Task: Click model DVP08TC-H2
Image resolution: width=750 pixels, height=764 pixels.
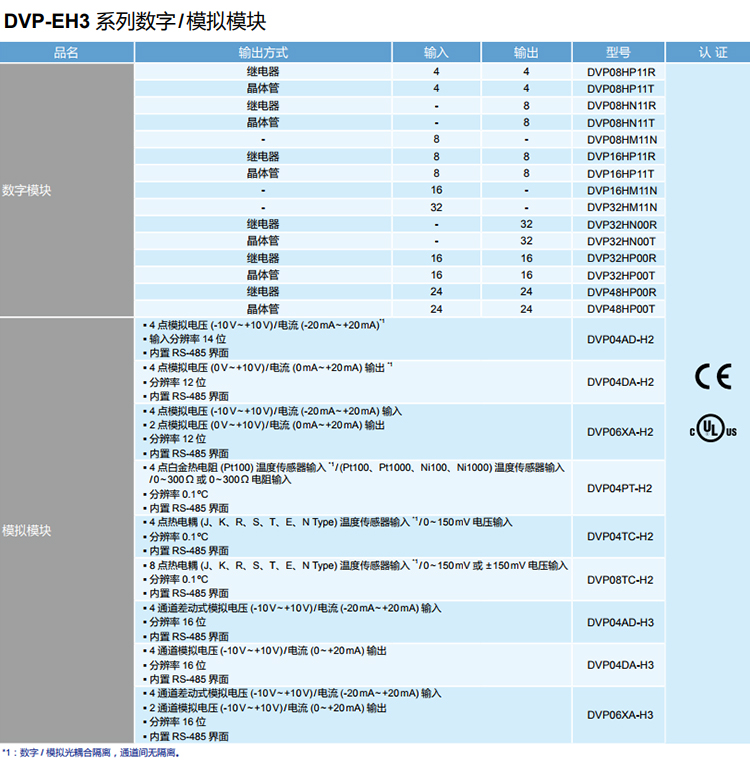Action: (620, 580)
